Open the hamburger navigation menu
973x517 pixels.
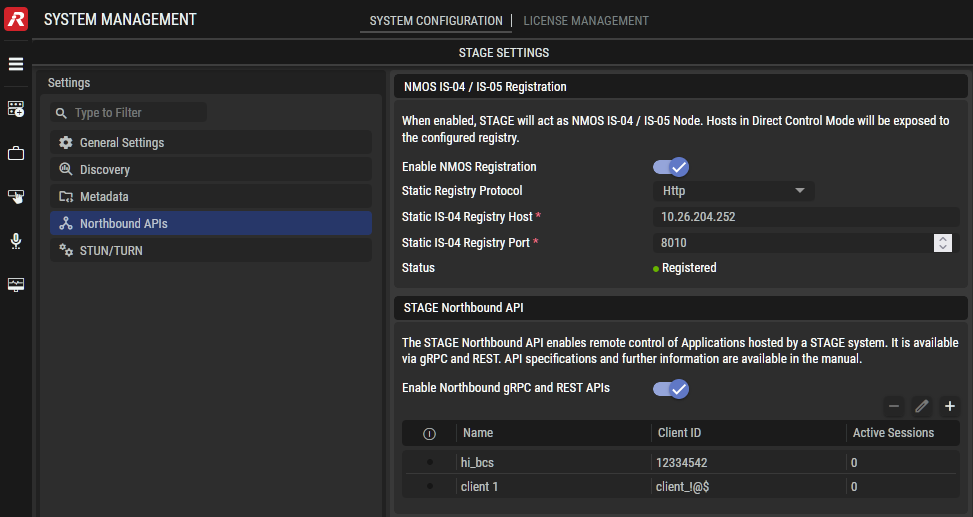[x=16, y=64]
